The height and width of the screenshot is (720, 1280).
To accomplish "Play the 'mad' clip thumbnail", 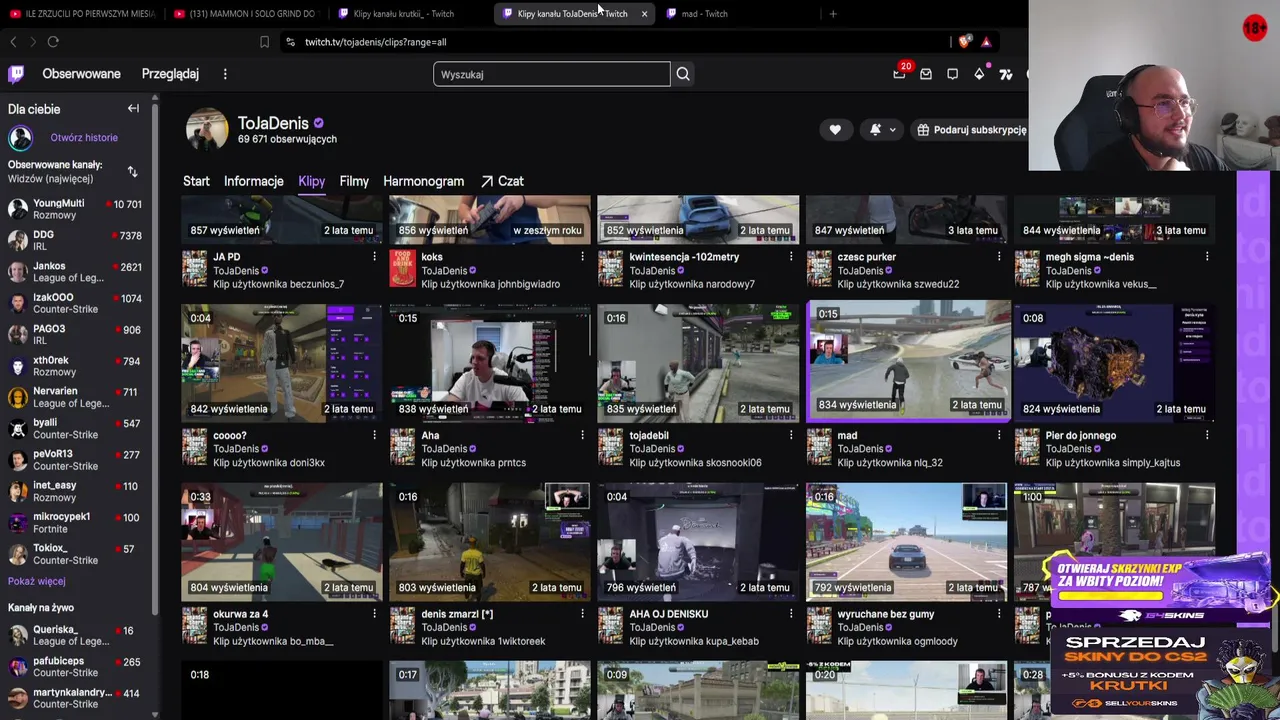I will 908,359.
